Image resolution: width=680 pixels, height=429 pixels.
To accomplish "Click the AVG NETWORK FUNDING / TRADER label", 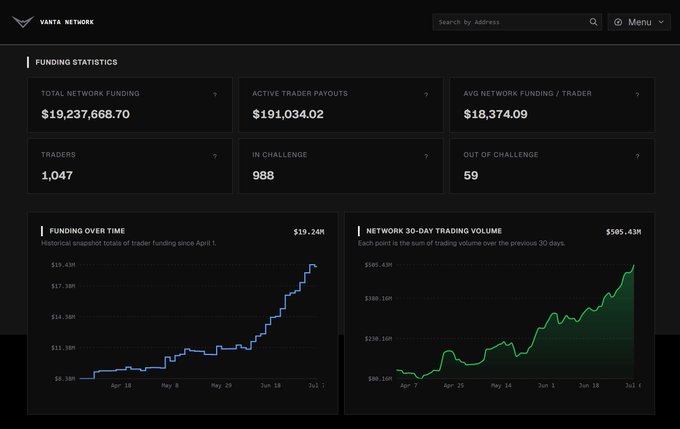I will (x=527, y=93).
